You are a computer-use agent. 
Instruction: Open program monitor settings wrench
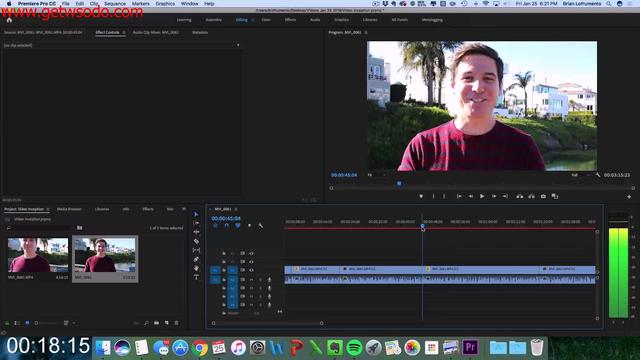point(598,175)
